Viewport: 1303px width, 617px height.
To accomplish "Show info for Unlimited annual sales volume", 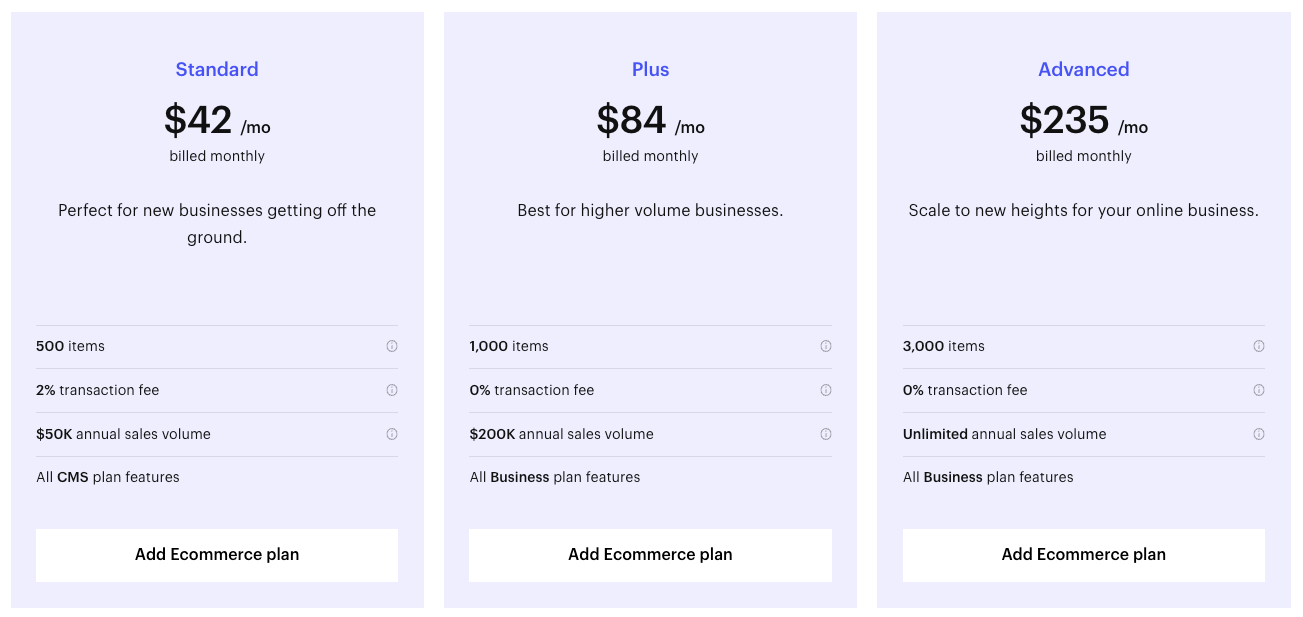I will coord(1259,434).
